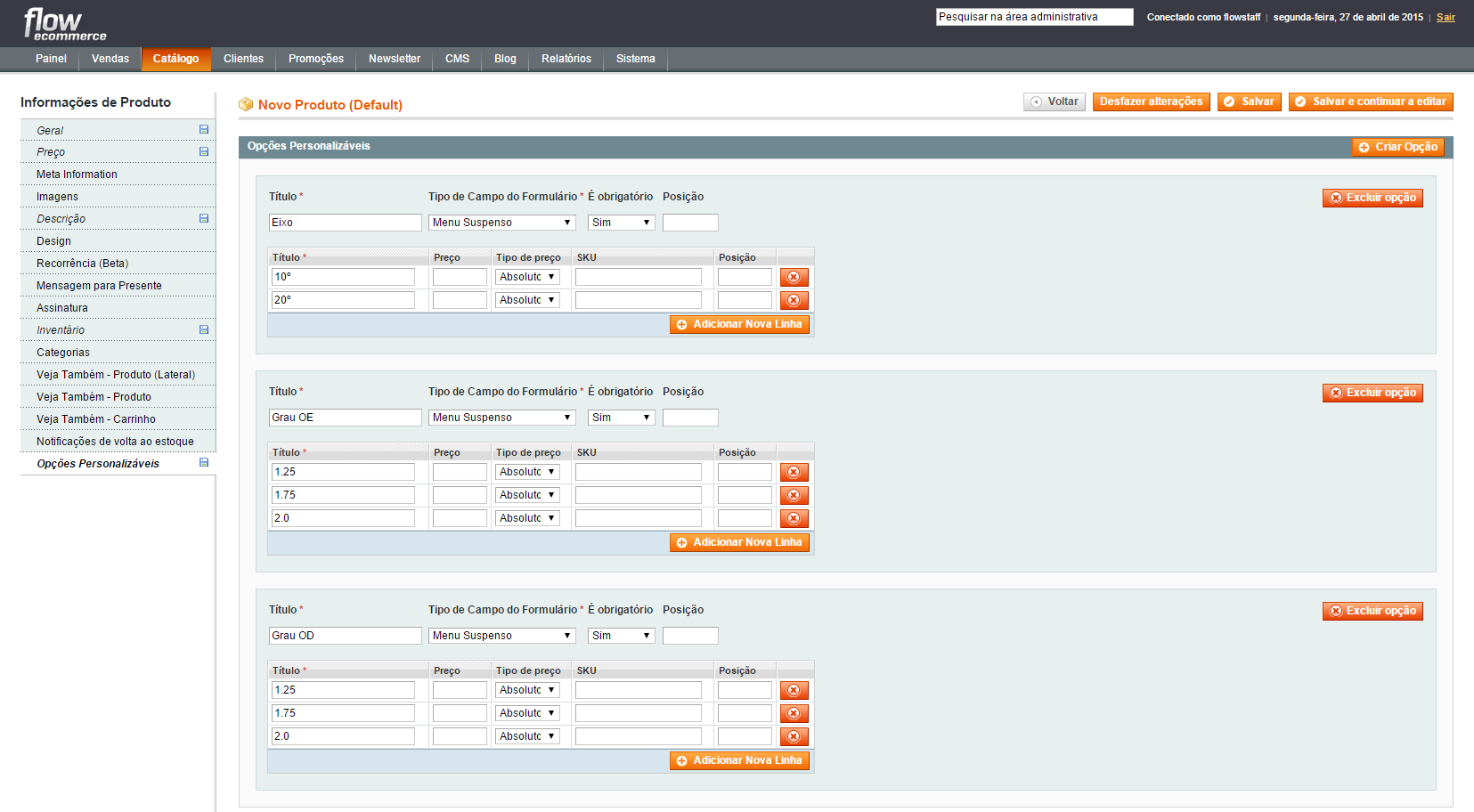Open field type dropdown for Grau OD

(502, 636)
